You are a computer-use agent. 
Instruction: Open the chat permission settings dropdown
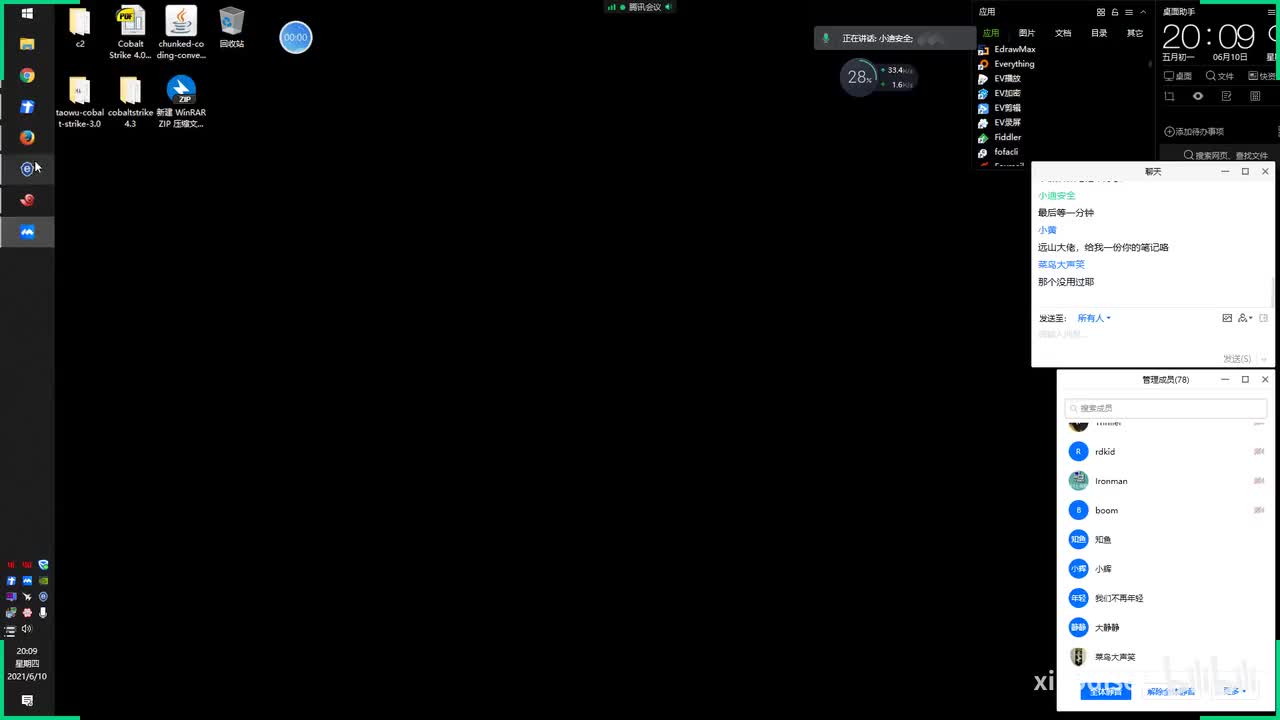tap(1245, 318)
